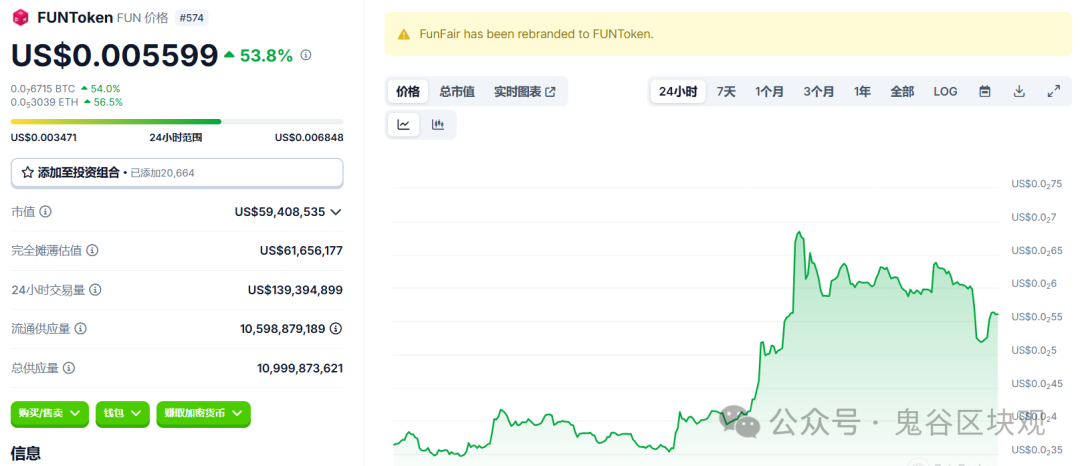This screenshot has height=466, width=1080.
Task: Click external link icon on 实时图表
Action: click(550, 92)
